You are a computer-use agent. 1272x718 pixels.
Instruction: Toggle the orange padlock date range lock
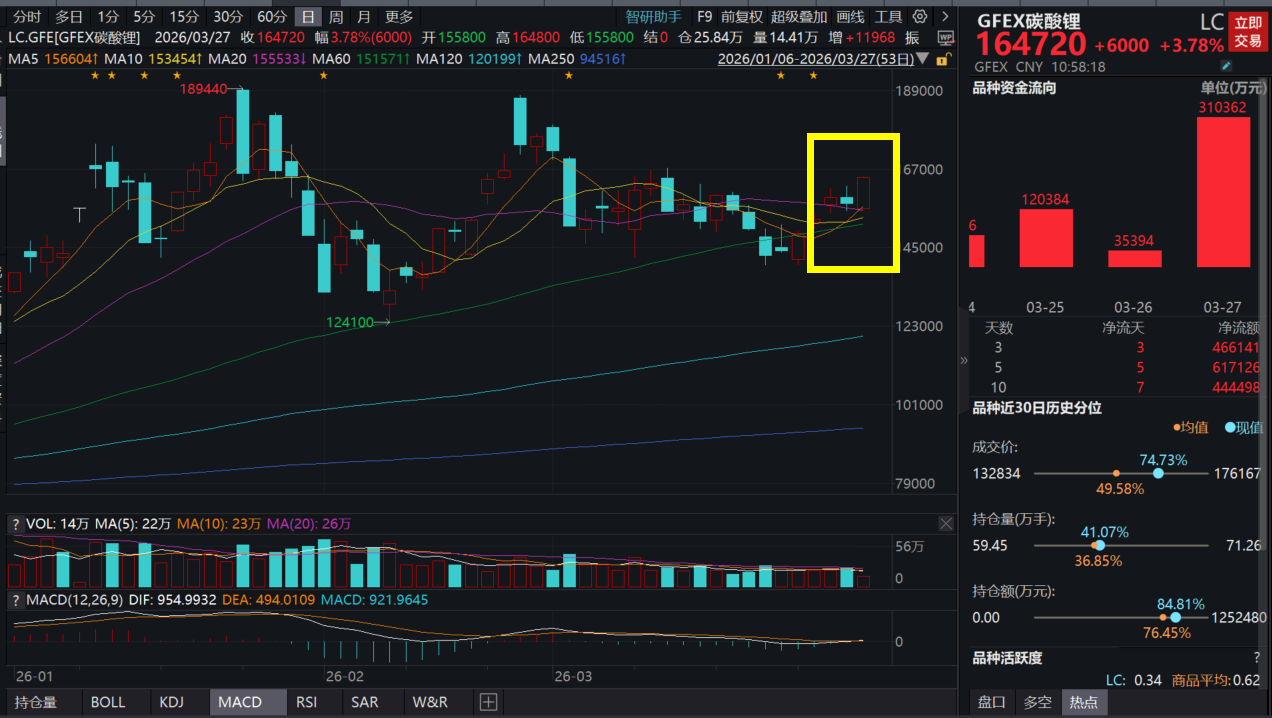pyautogui.click(x=942, y=59)
